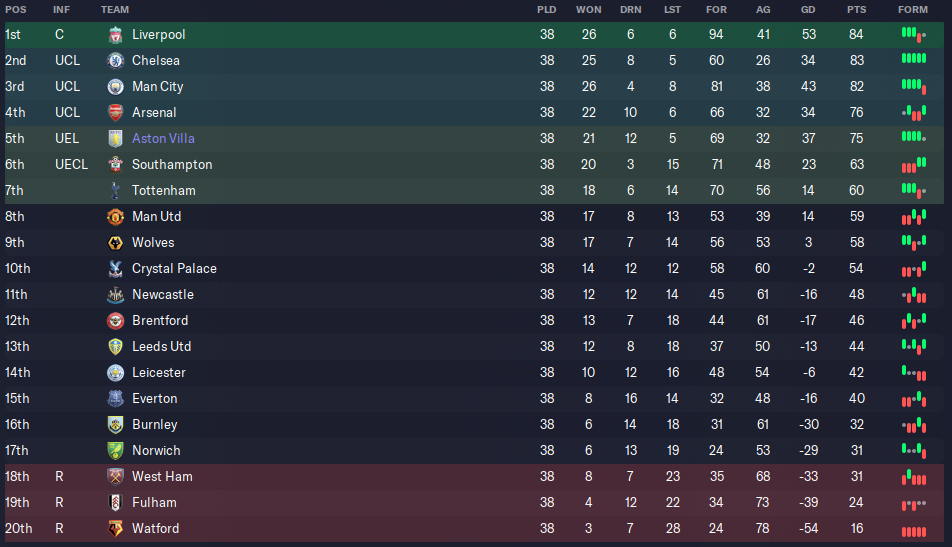
Task: Click the POS column header
Action: point(16,10)
